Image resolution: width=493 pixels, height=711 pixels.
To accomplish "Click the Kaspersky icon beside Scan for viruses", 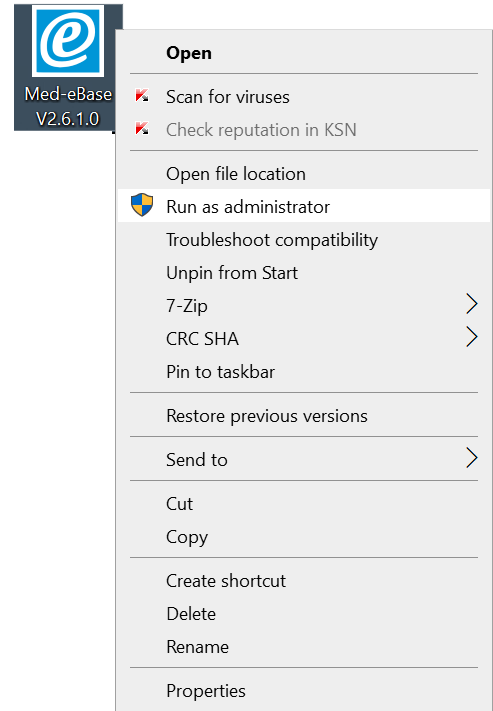I will tap(142, 96).
